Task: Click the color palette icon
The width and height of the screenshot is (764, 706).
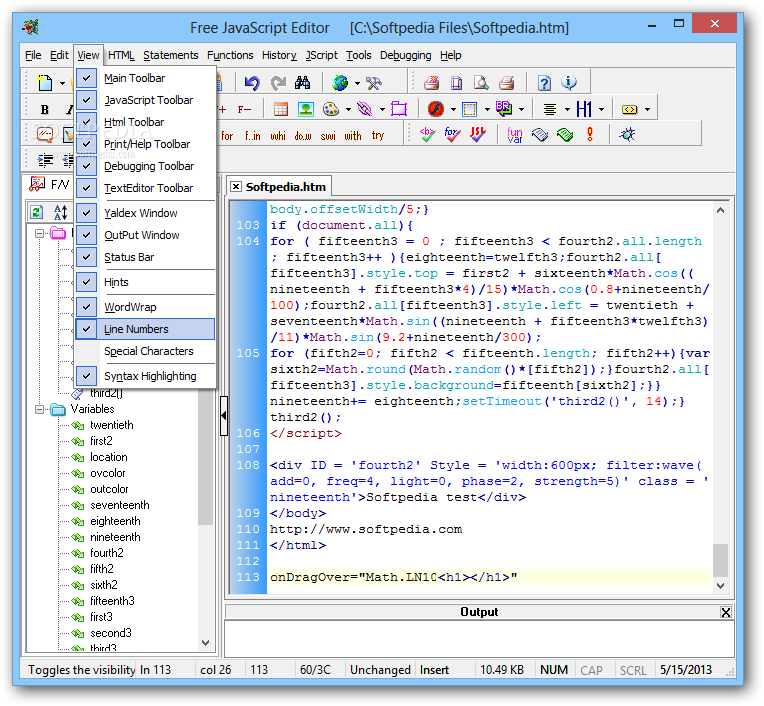Action: tap(331, 109)
